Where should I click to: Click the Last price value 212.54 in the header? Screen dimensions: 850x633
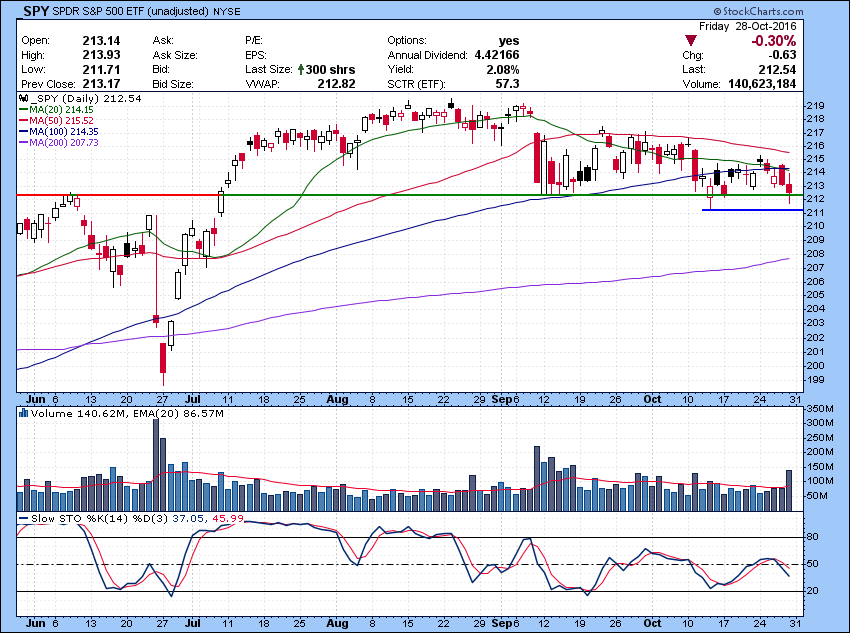[x=777, y=69]
